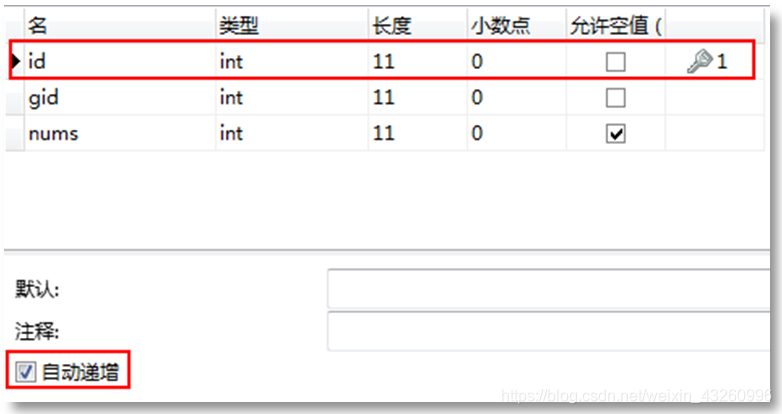The width and height of the screenshot is (782, 414).
Task: Click the row selector of gid row
Action: pos(14,97)
